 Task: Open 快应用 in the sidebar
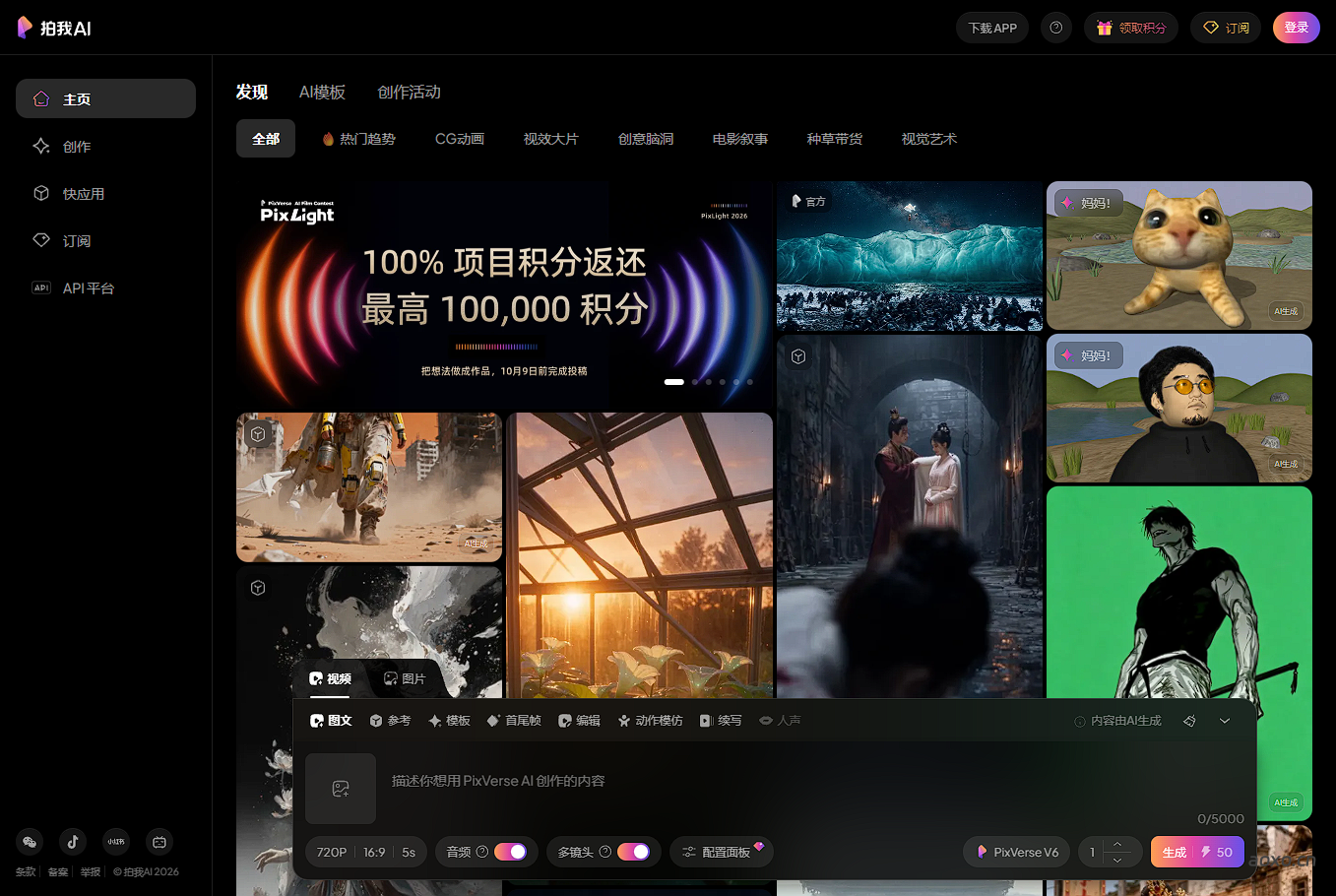point(105,194)
